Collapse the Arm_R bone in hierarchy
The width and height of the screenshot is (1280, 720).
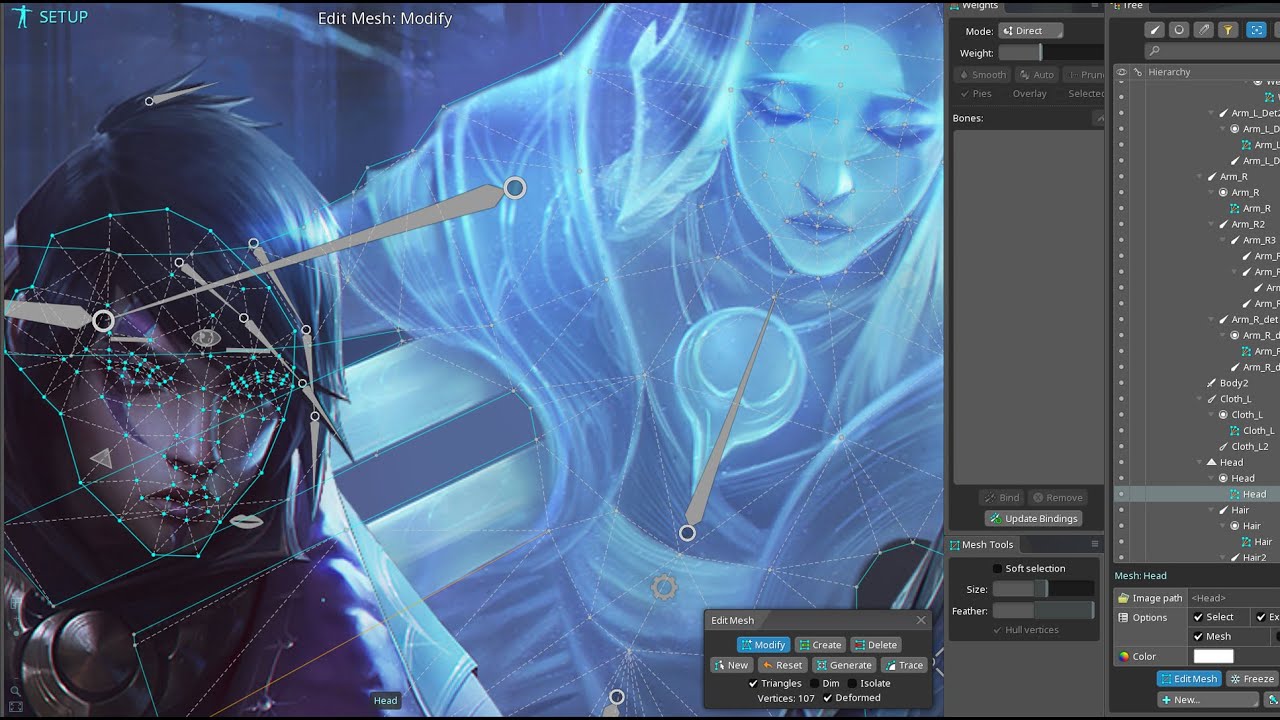(1199, 177)
